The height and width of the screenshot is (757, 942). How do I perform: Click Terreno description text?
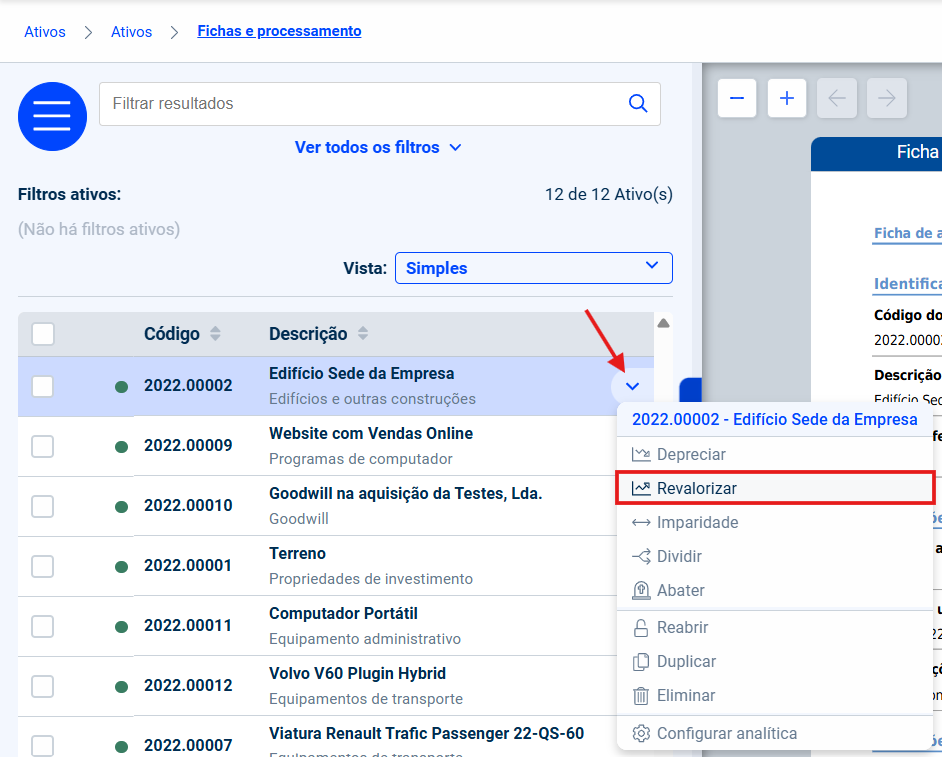(x=297, y=553)
